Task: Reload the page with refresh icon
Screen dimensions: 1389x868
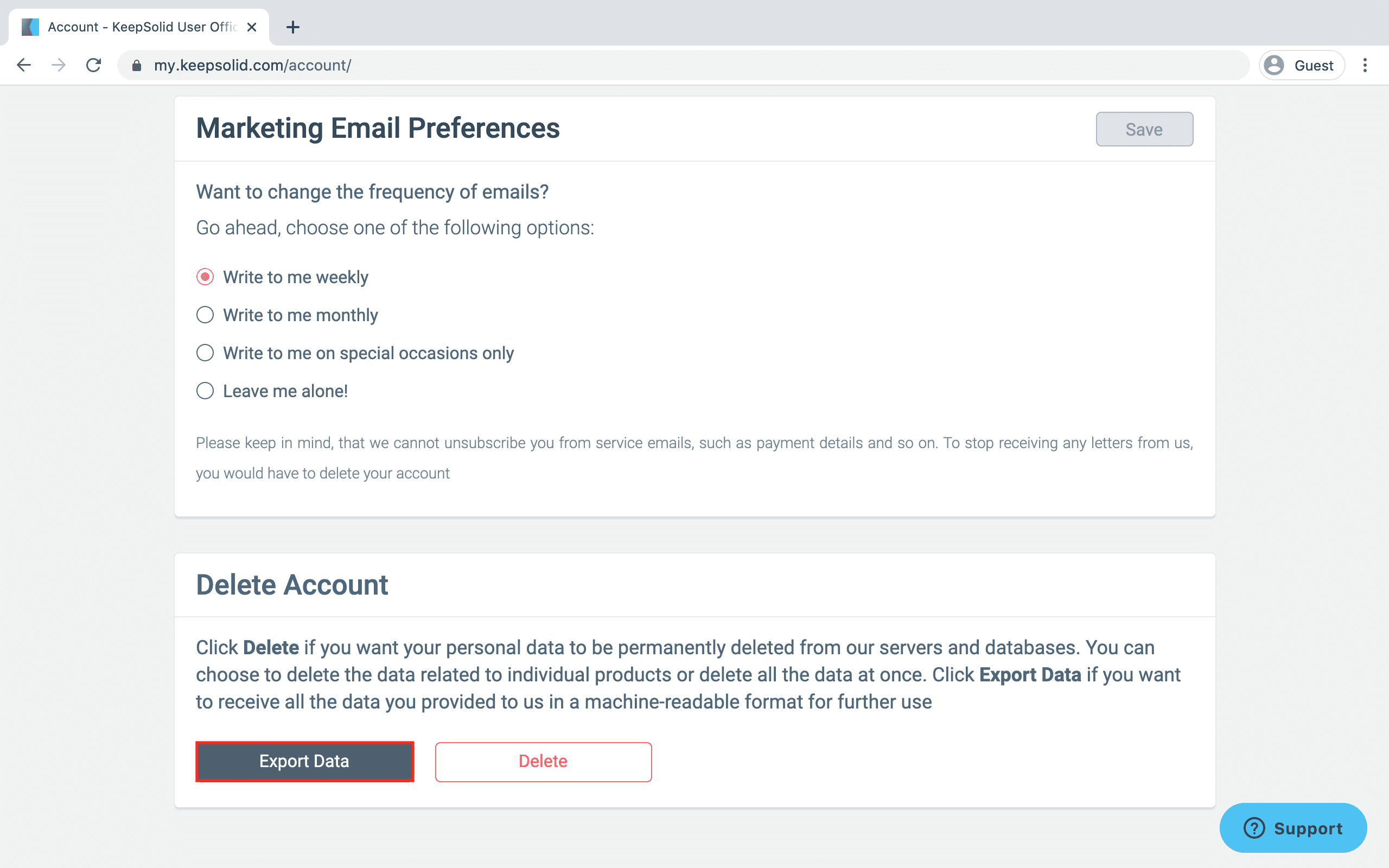Action: [x=93, y=65]
